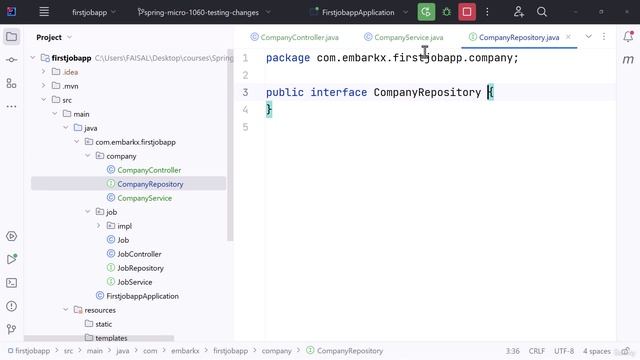The width and height of the screenshot is (640, 360).
Task: Open the Project view selector dropdown
Action: click(x=54, y=37)
